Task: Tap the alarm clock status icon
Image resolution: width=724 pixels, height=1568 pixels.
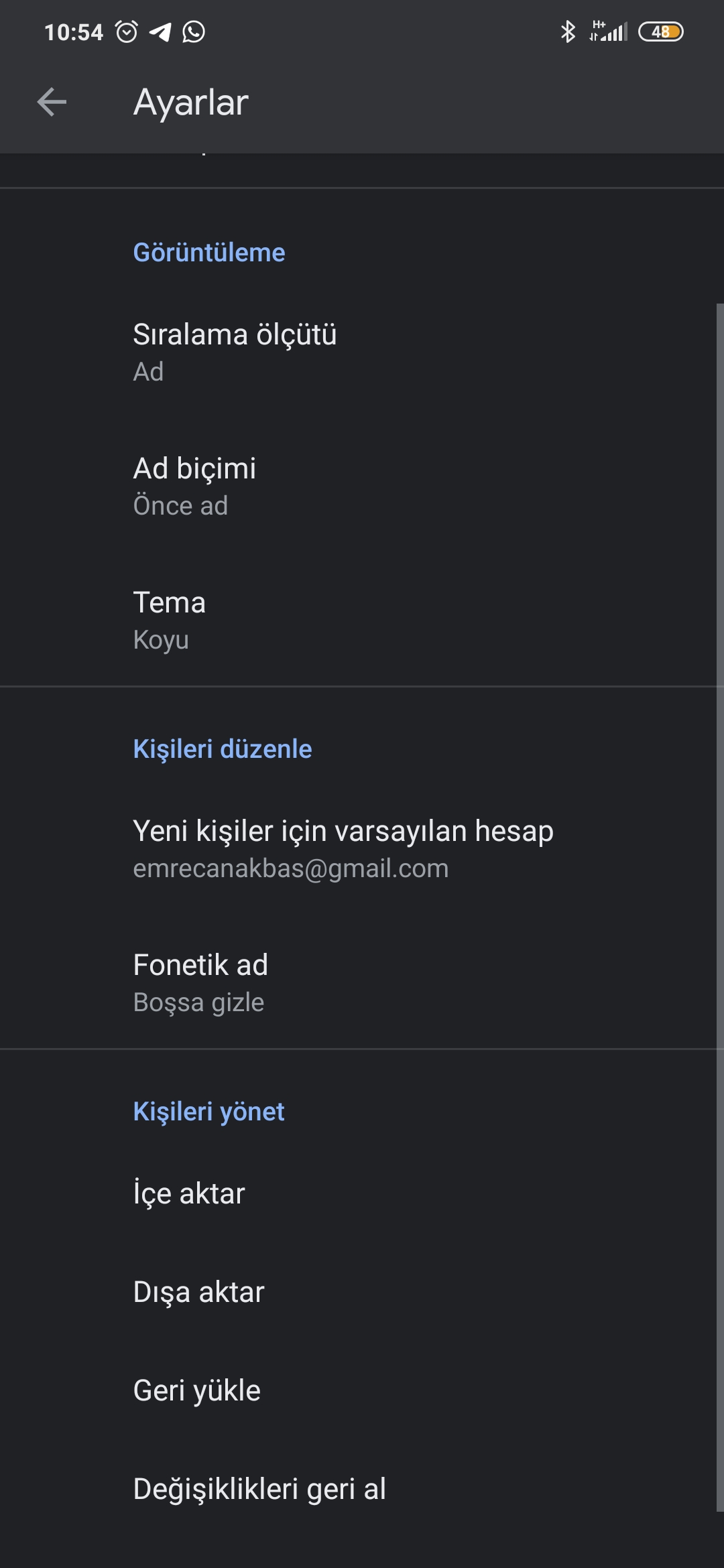Action: point(127,31)
